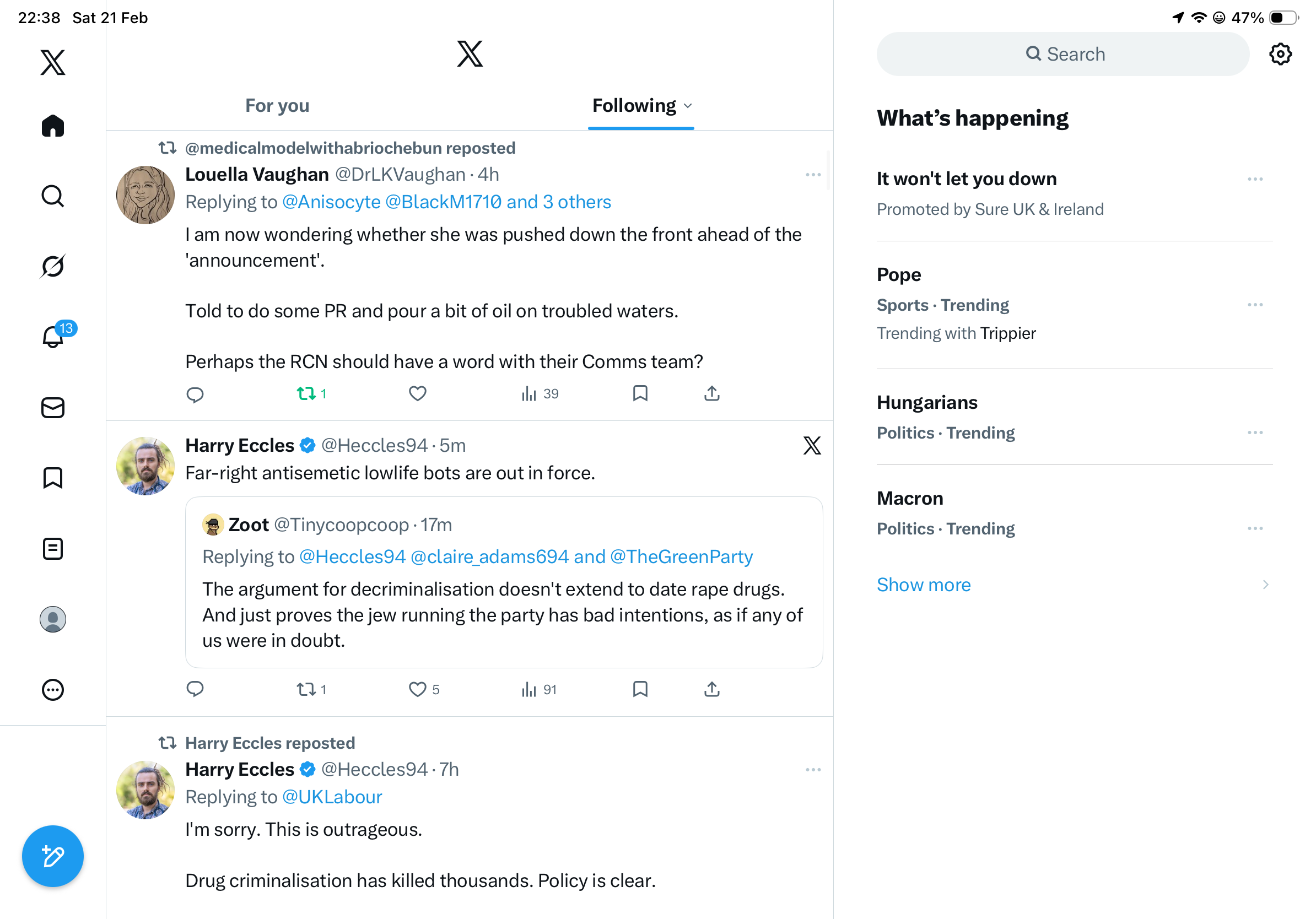The width and height of the screenshot is (1316, 919).
Task: Open more options for Pope trend
Action: (1255, 305)
